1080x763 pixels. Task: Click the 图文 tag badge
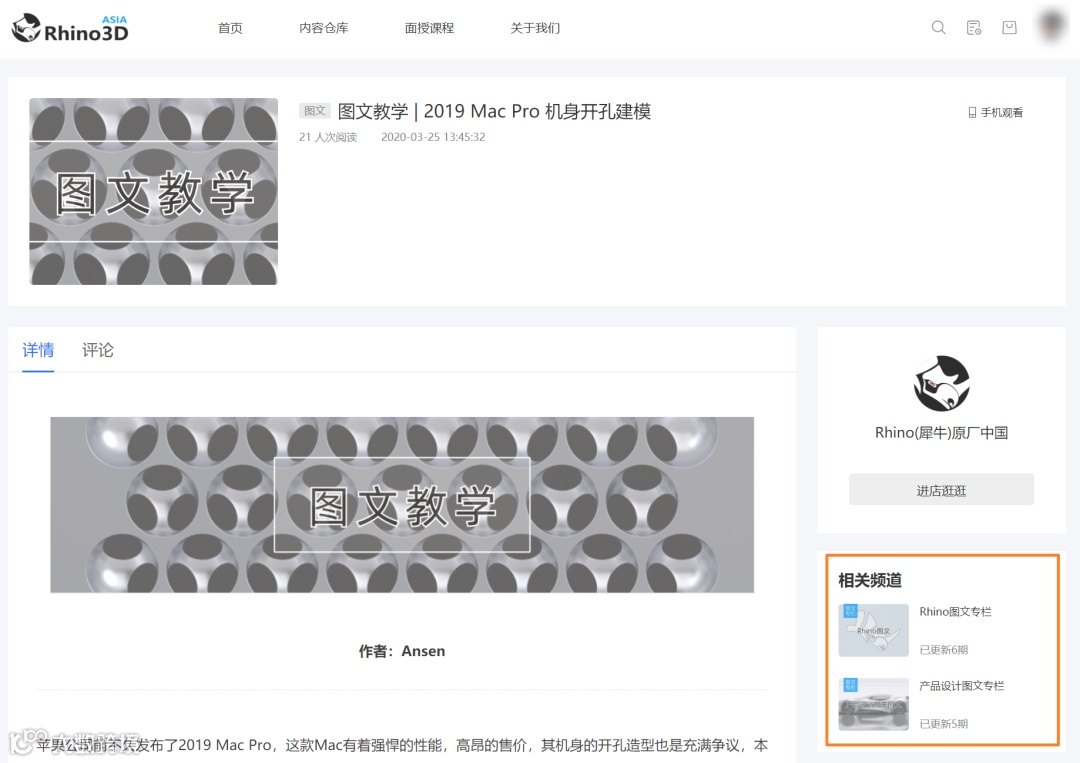(x=315, y=111)
